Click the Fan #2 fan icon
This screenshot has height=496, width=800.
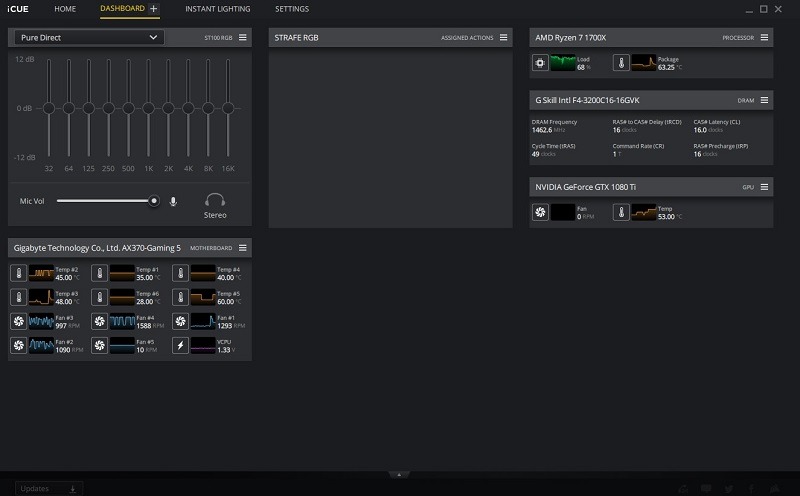click(19, 345)
